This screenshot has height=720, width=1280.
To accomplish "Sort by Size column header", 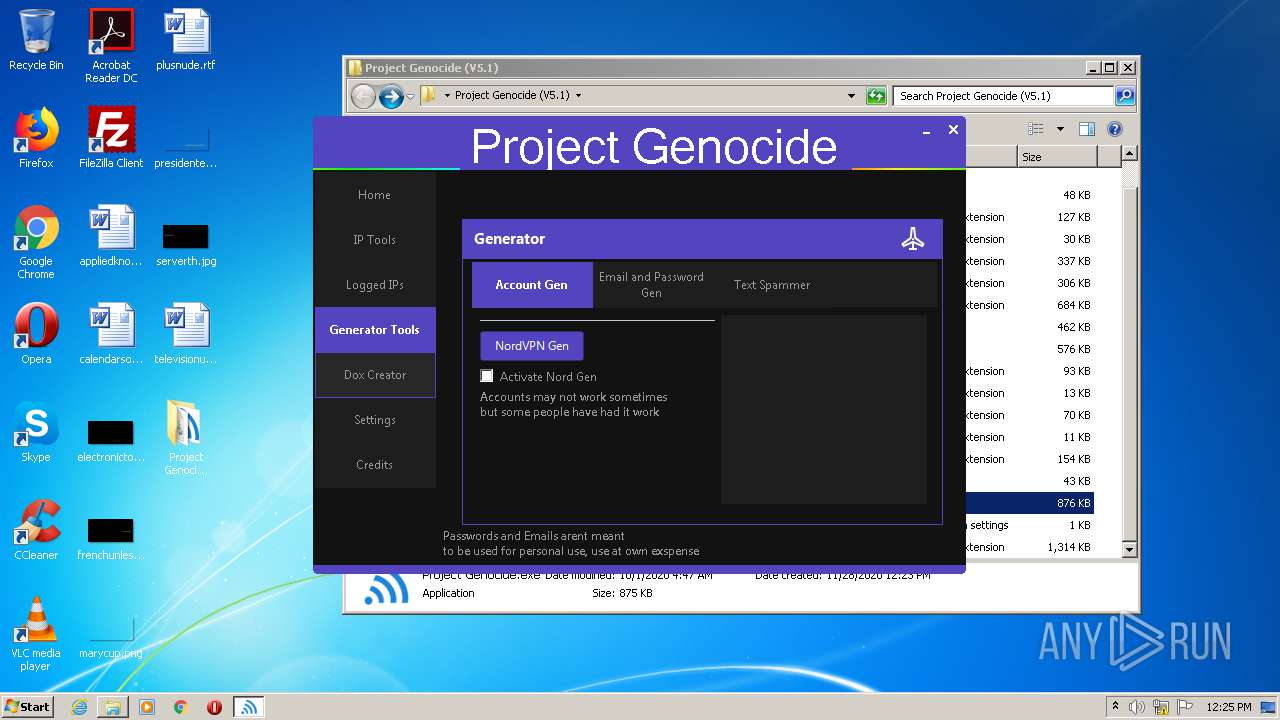I will (1056, 157).
